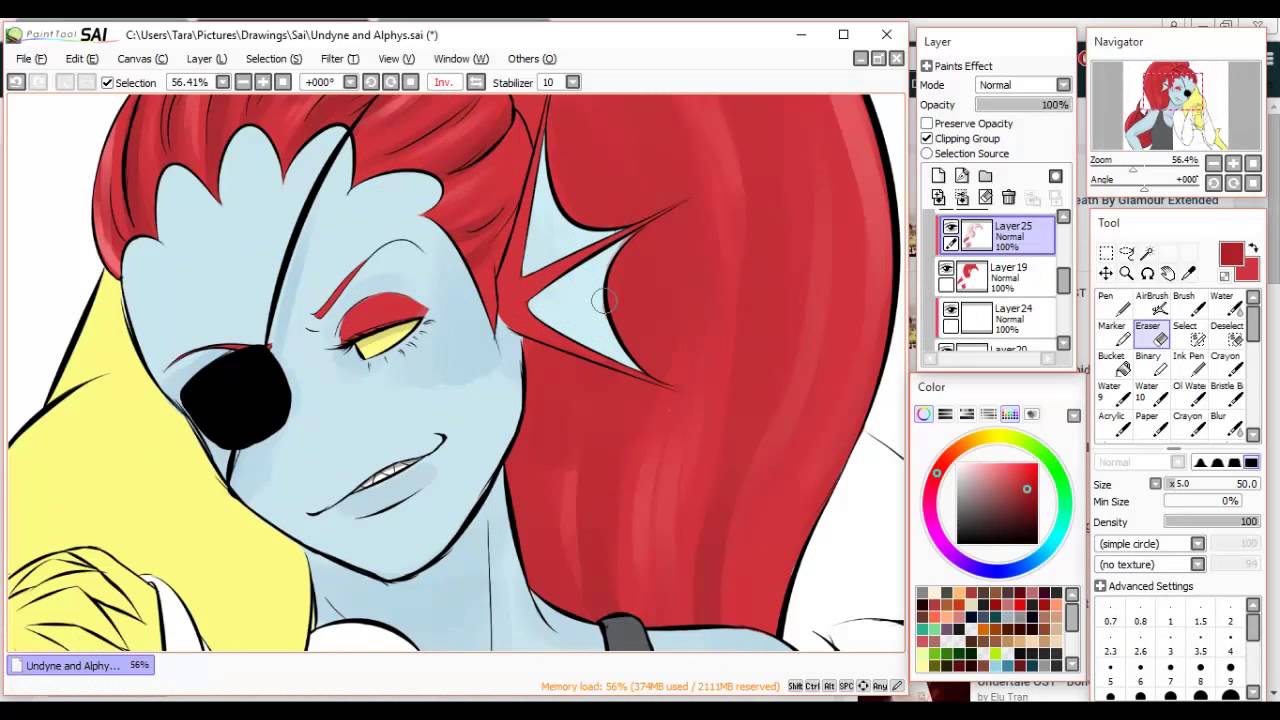
Task: Select the rotate view tool
Action: [1147, 274]
